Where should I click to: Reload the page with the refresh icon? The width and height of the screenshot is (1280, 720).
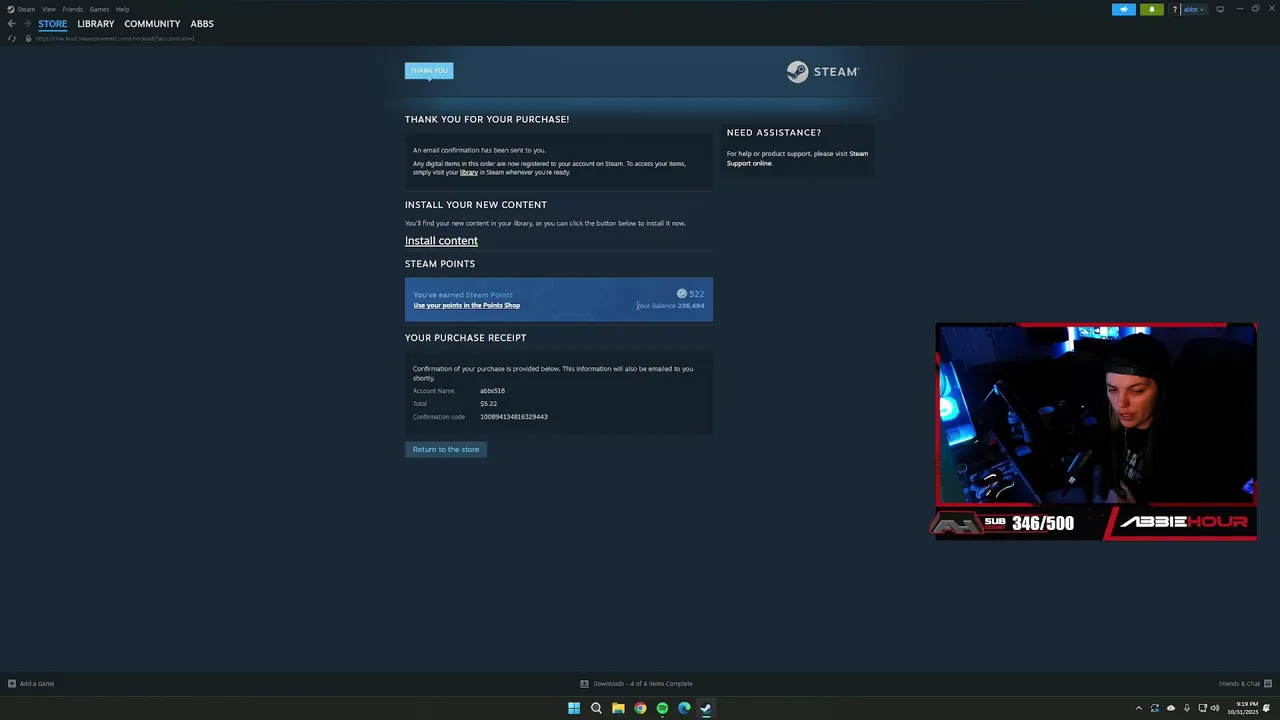tap(12, 38)
